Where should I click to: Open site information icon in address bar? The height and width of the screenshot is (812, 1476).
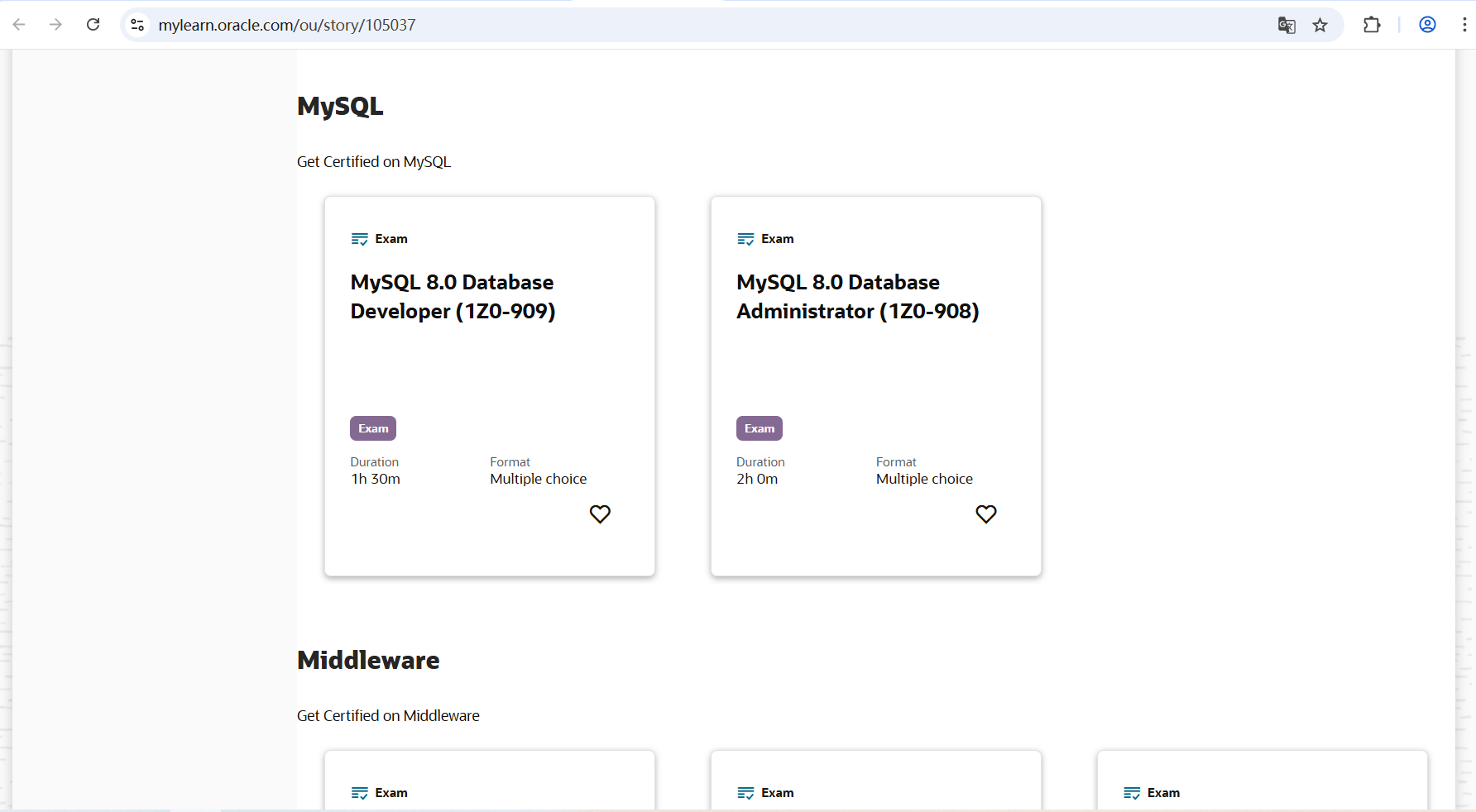pos(138,25)
